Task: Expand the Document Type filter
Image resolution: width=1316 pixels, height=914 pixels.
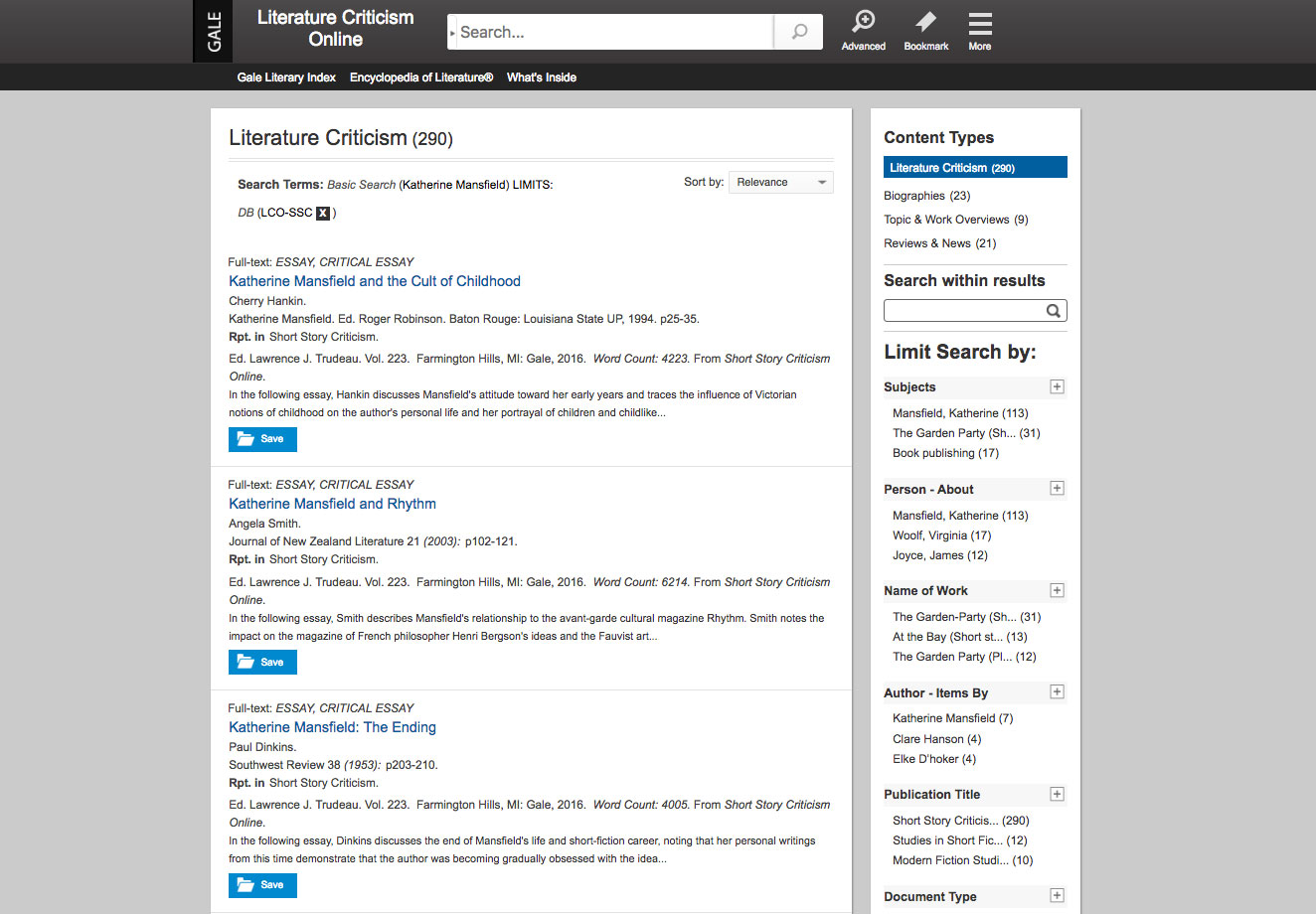Action: (1057, 895)
